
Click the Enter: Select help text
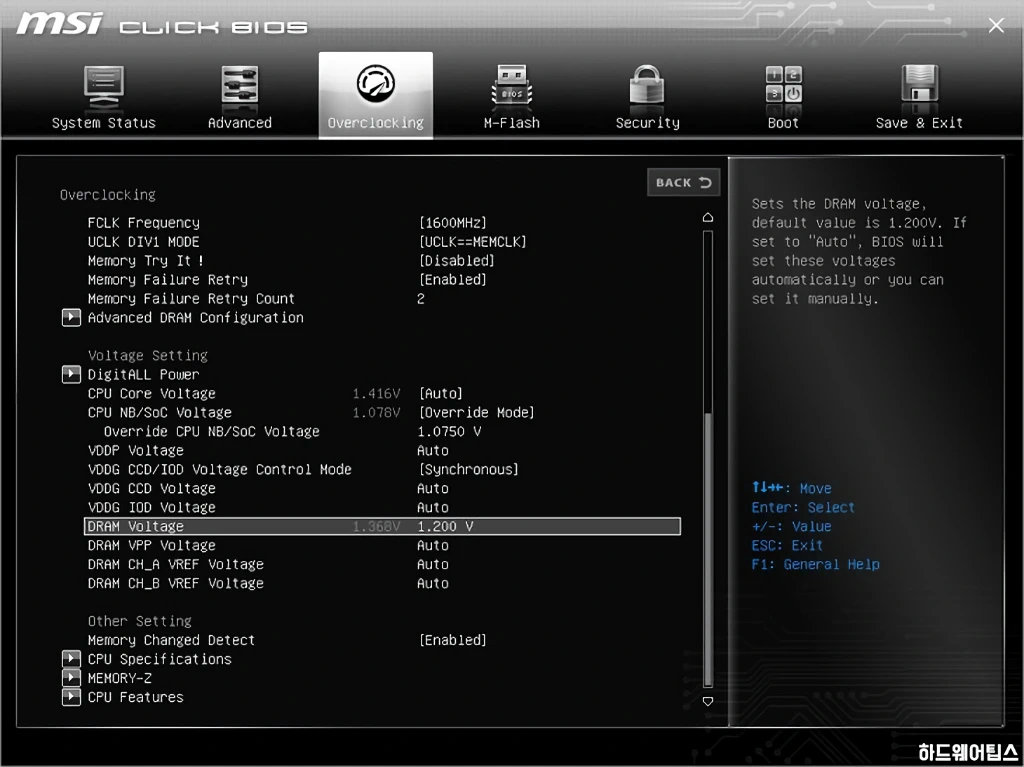[803, 507]
